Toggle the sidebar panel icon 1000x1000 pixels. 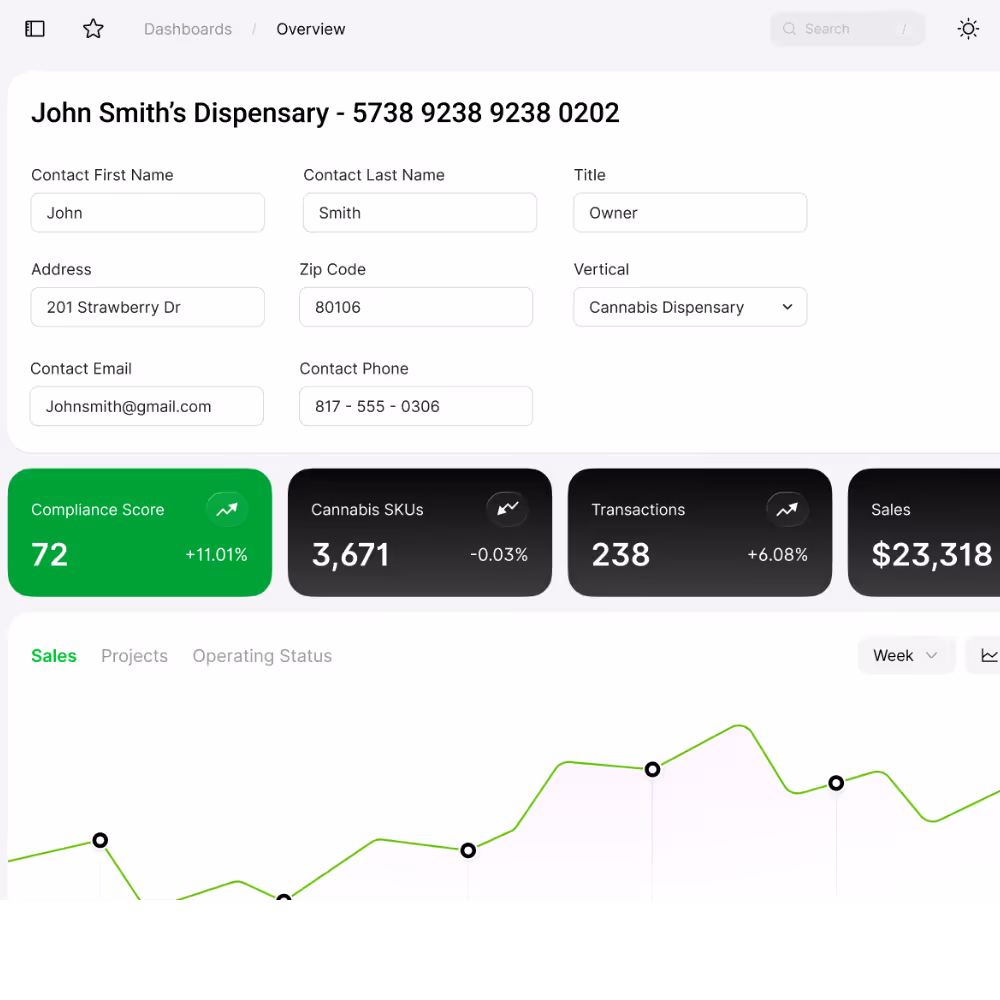pos(34,29)
